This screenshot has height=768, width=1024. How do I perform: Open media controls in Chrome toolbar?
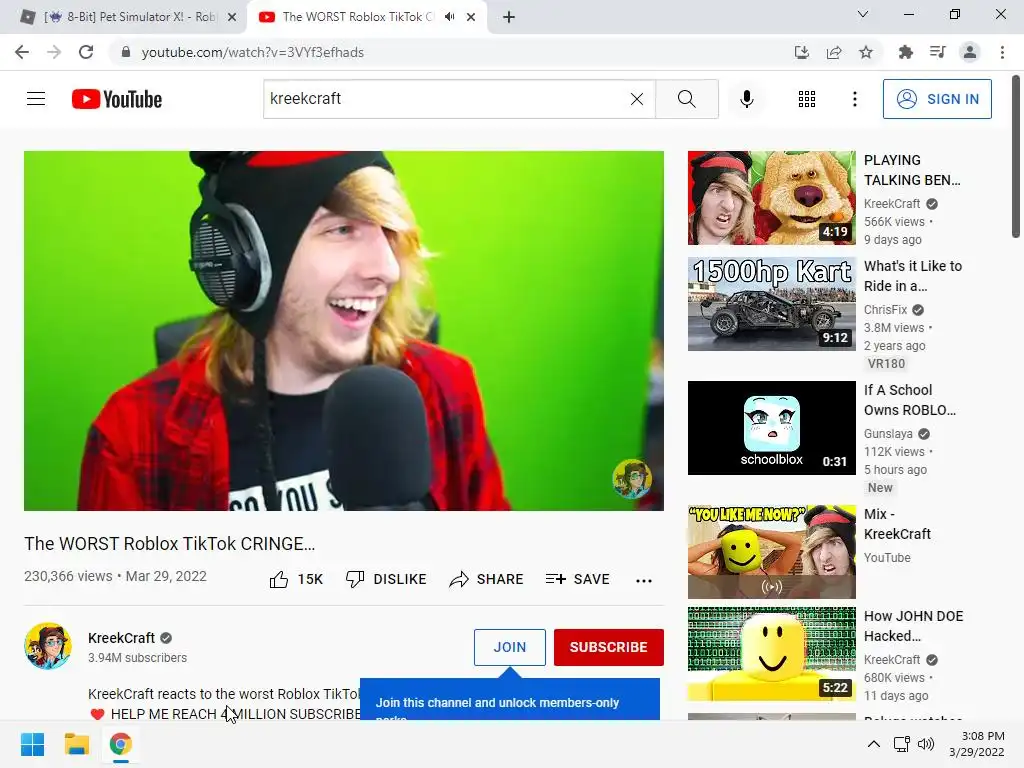(937, 52)
